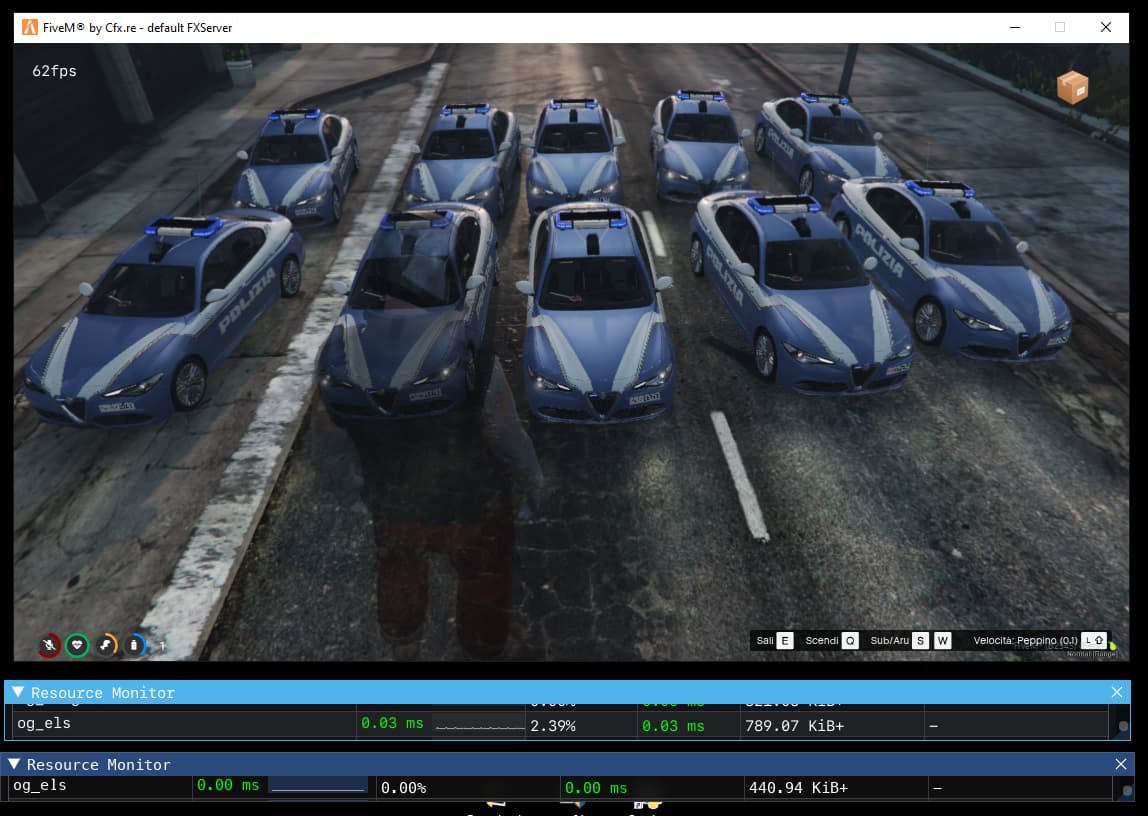
Task: Click the orange hunger HUD icon
Action: [x=106, y=645]
